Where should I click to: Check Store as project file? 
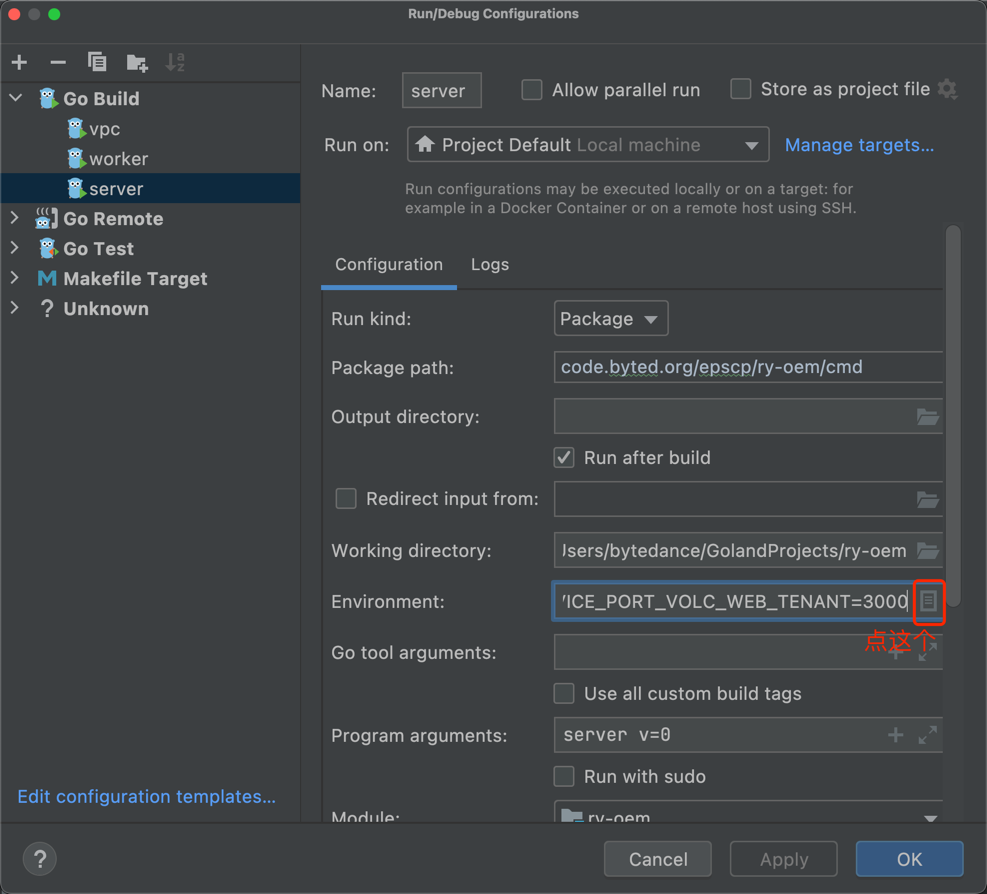[x=741, y=90]
